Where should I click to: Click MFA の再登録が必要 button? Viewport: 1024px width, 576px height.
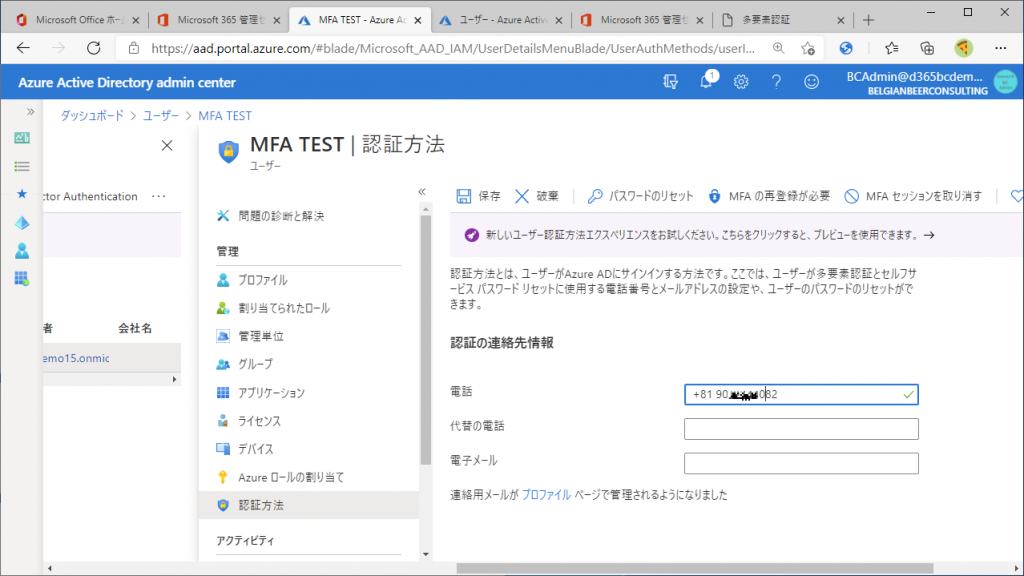click(769, 196)
